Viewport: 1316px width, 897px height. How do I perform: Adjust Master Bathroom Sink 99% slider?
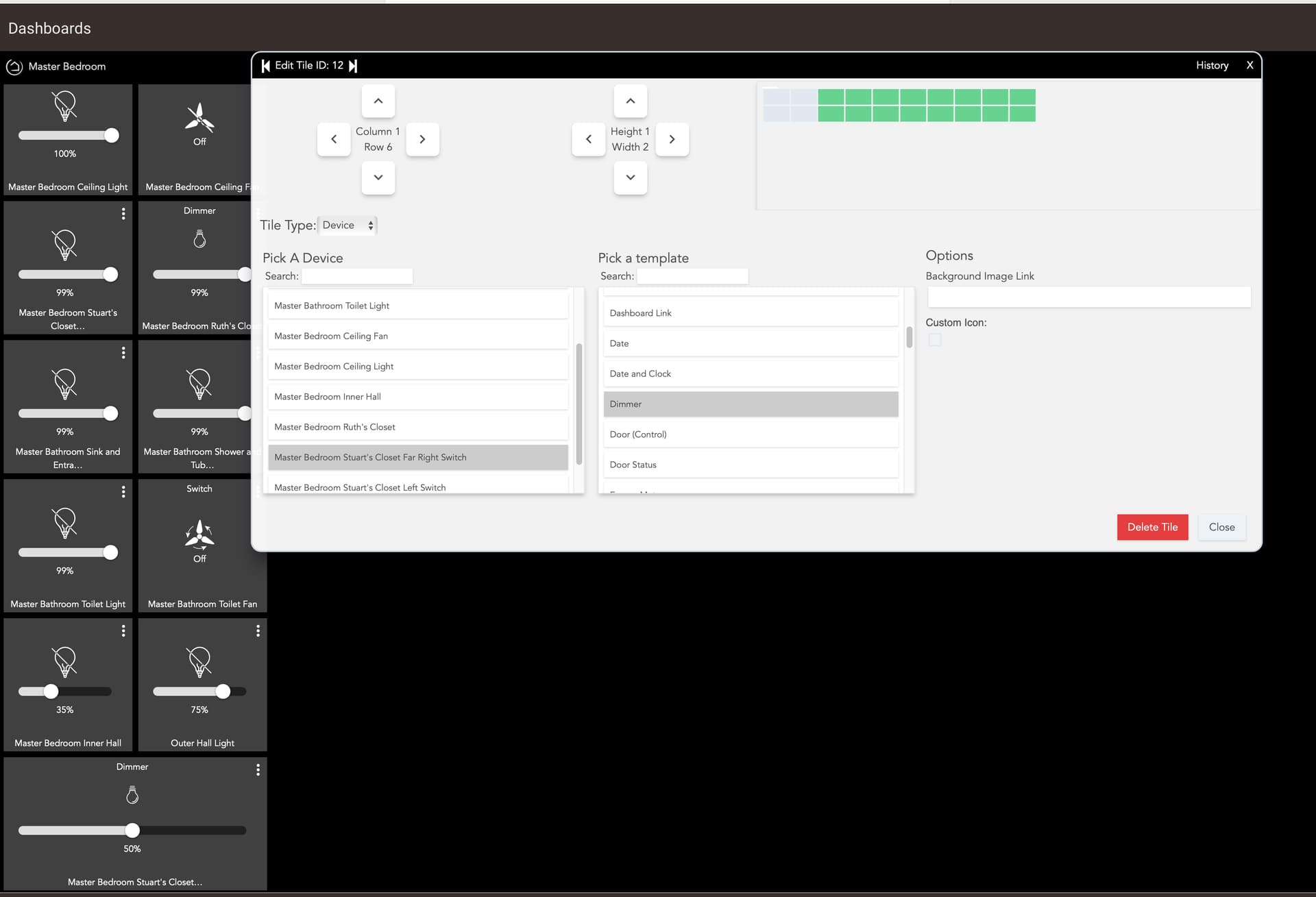[x=68, y=413]
